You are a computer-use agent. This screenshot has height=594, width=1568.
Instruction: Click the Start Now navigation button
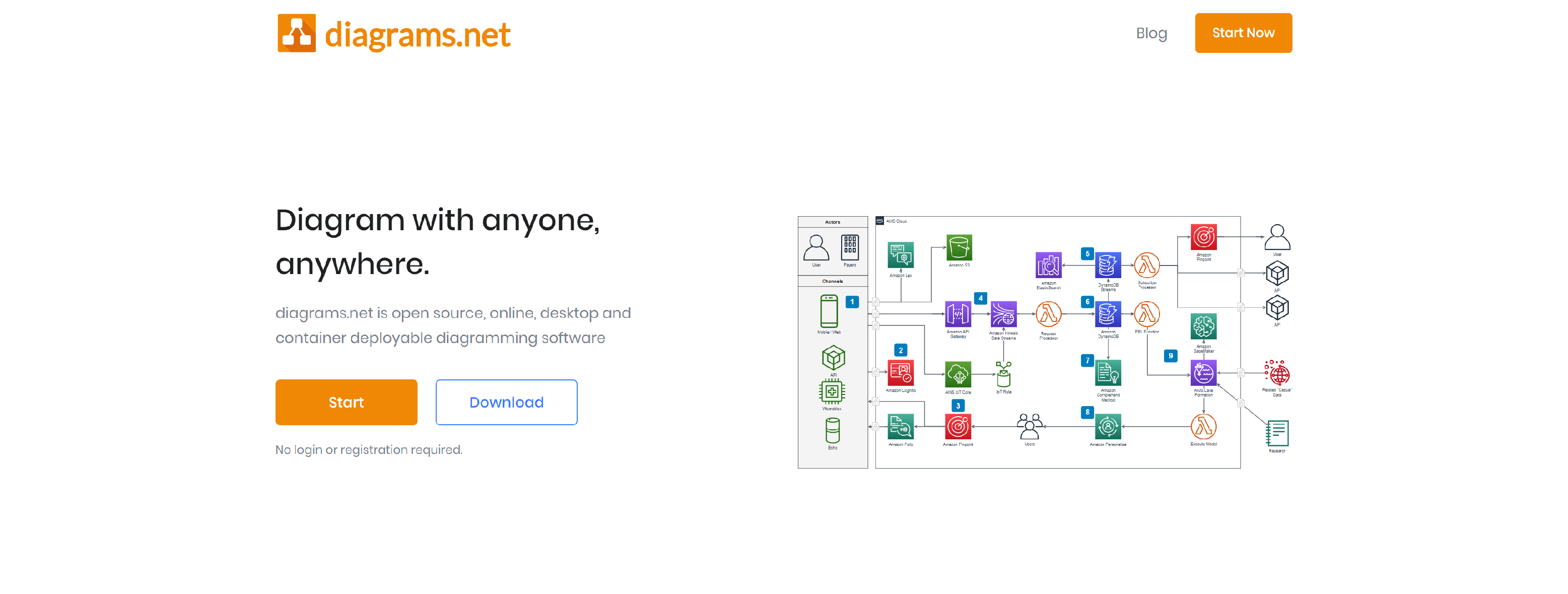click(1243, 33)
